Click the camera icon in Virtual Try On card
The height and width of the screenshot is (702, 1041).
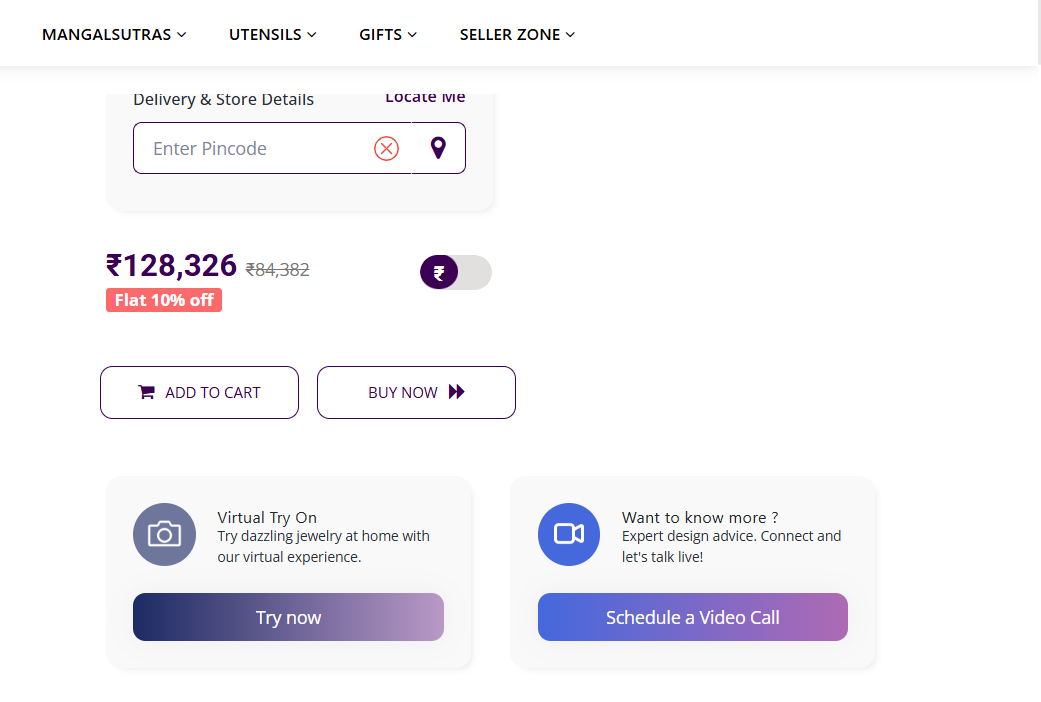pyautogui.click(x=164, y=534)
